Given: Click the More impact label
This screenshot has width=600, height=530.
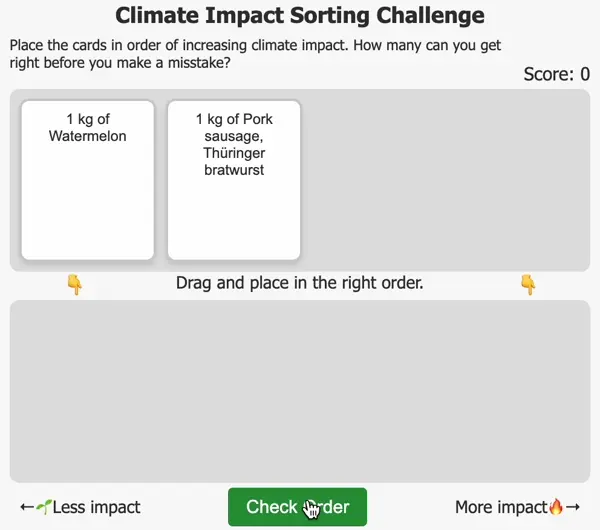Looking at the screenshot, I should (501, 507).
